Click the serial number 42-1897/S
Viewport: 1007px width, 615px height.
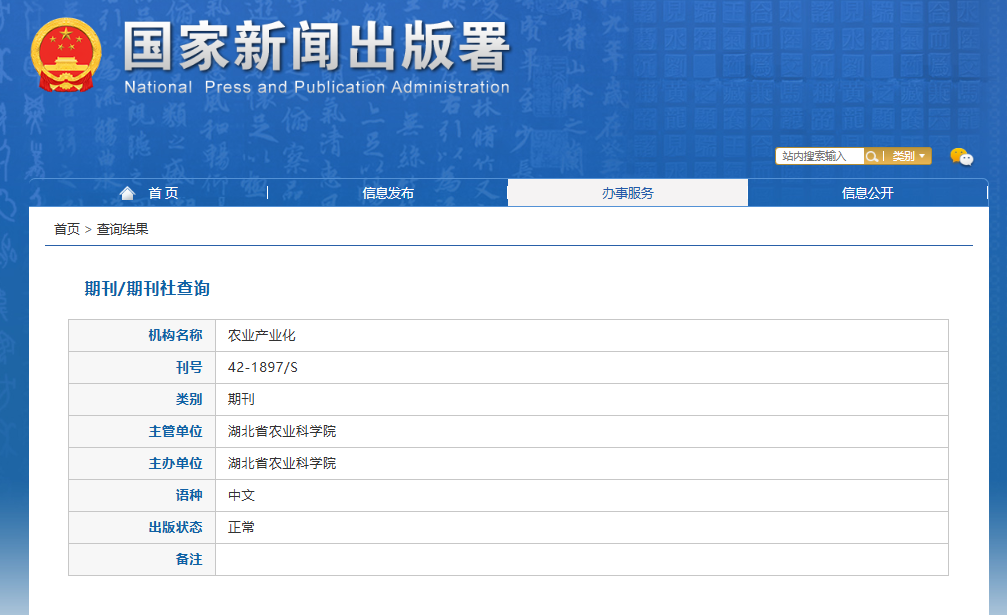point(263,367)
